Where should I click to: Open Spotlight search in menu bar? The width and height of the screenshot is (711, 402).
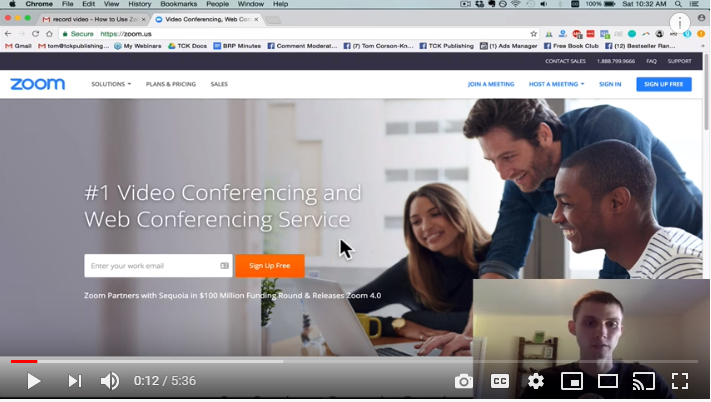678,4
